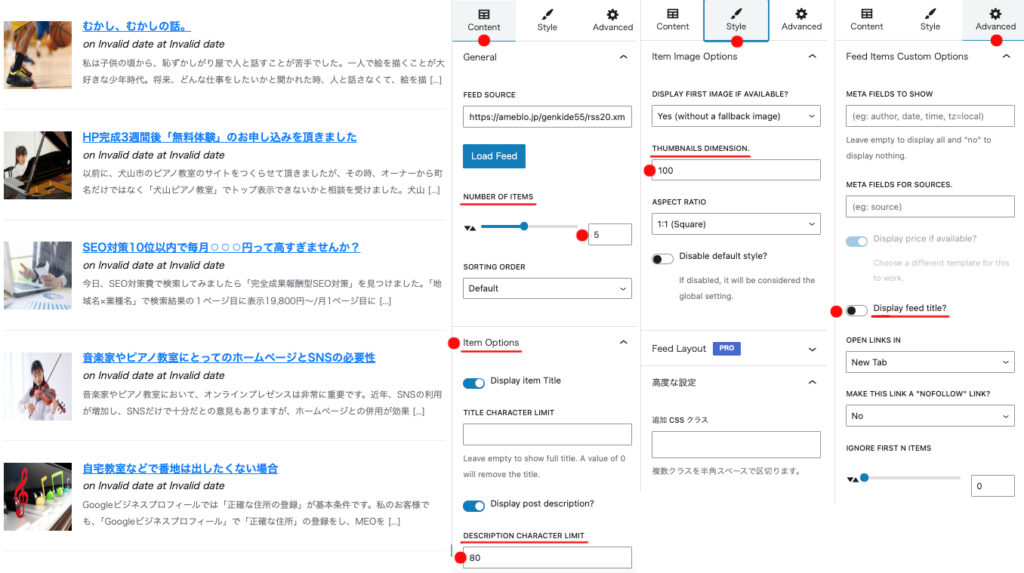Open the violin girl post thumbnail
Image resolution: width=1024 pixels, height=573 pixels.
click(x=38, y=386)
